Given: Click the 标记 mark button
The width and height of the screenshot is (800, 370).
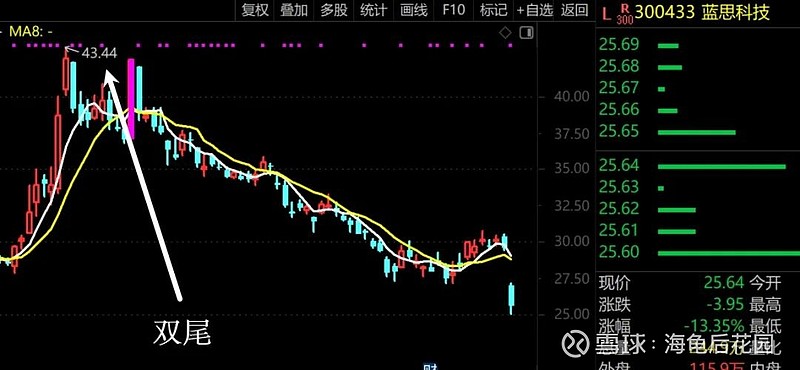Looking at the screenshot, I should click(x=493, y=10).
